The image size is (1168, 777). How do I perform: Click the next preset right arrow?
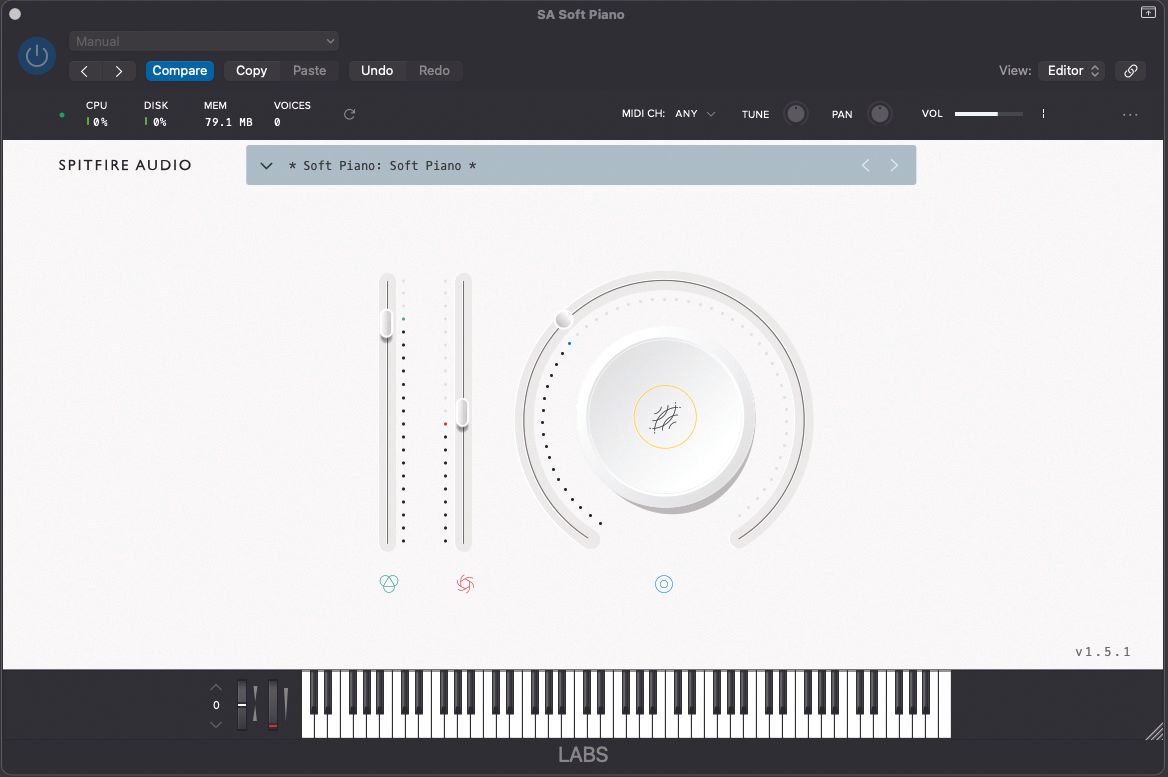pyautogui.click(x=894, y=165)
